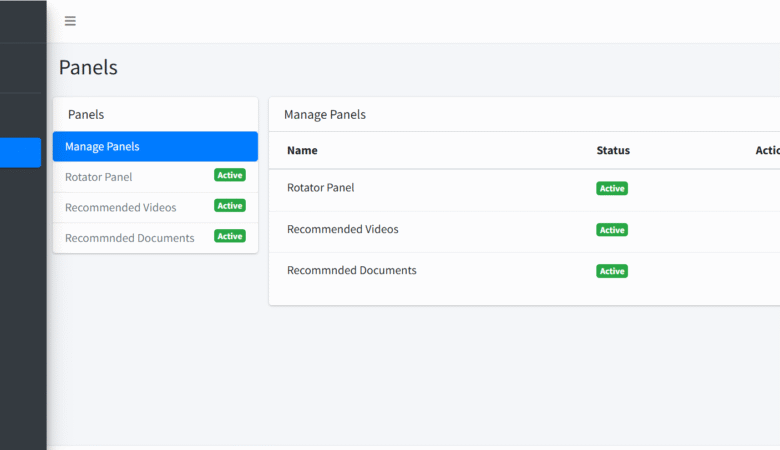780x450 pixels.
Task: Click the Status column header
Action: 613,151
